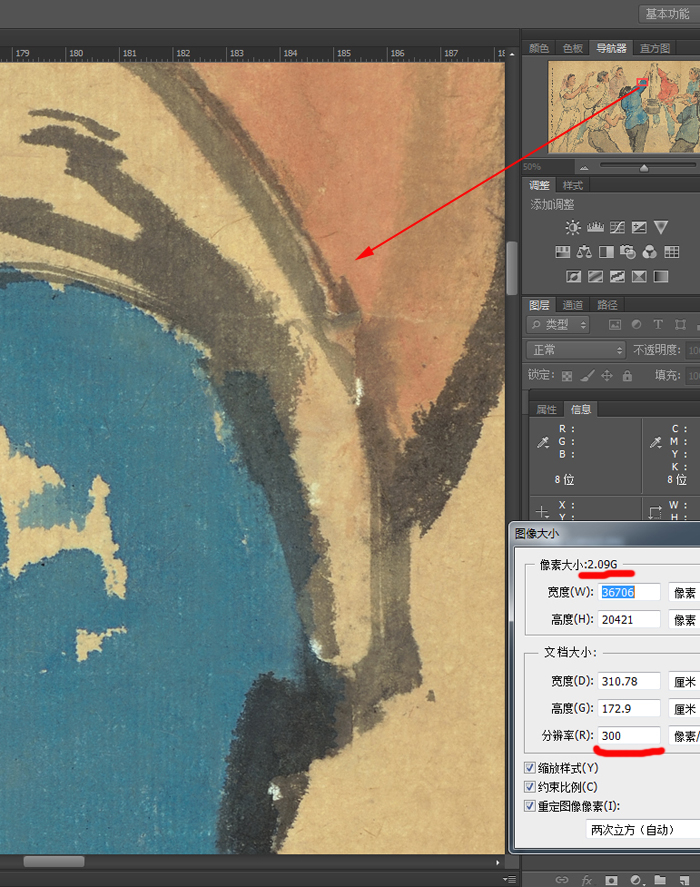Open the 类型 layer filter dropdown
700x887 pixels.
(x=558, y=325)
